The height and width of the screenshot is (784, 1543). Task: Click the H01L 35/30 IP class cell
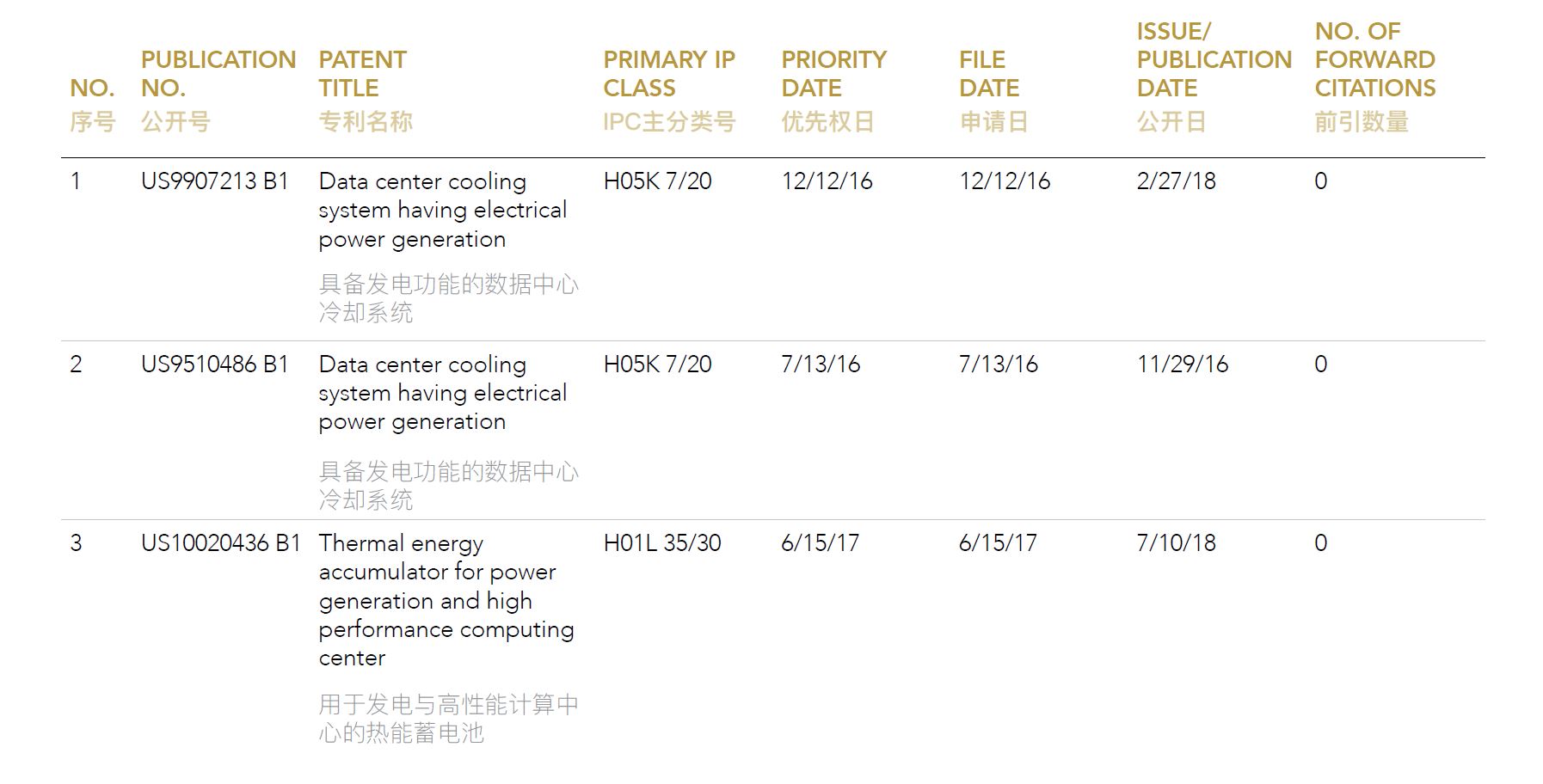[x=662, y=543]
